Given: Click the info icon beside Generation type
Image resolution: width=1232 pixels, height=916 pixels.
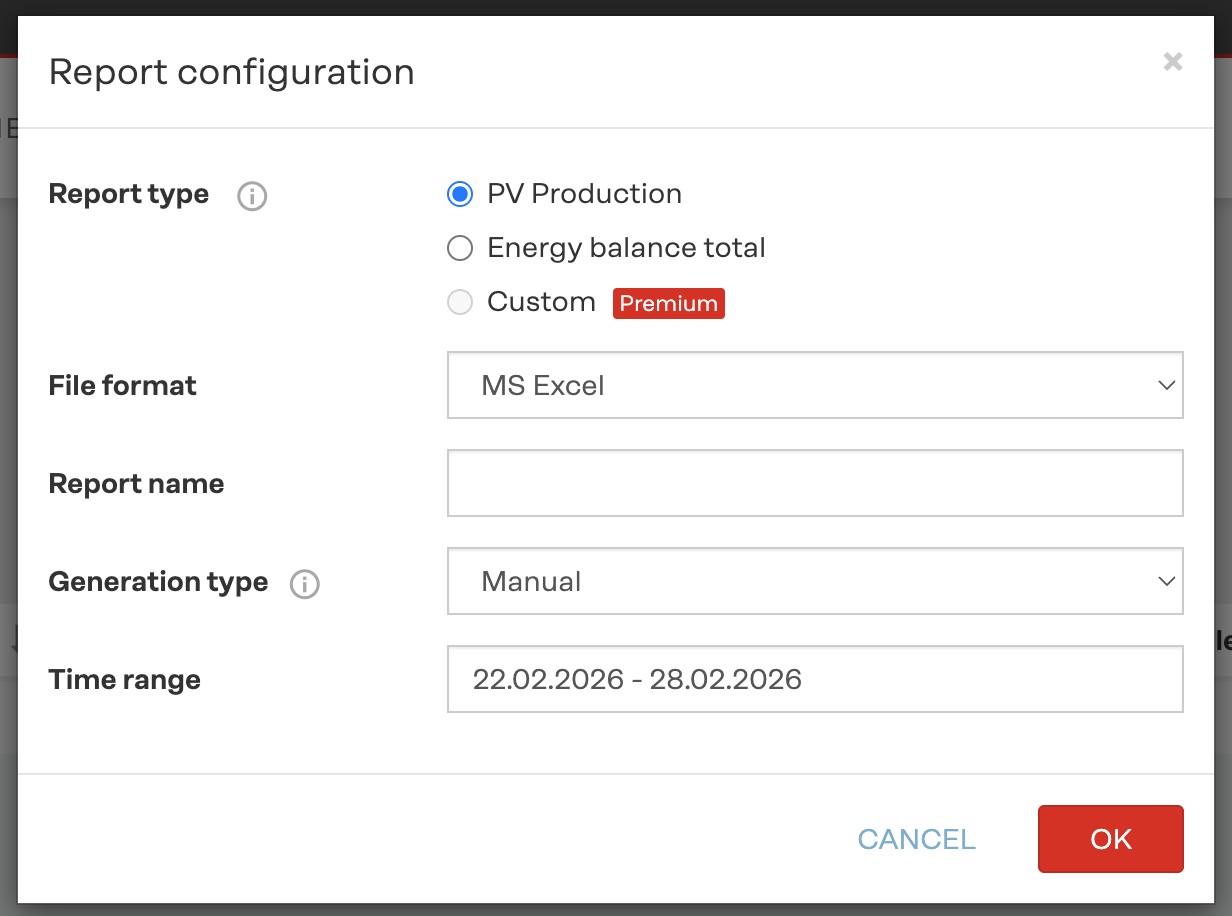Looking at the screenshot, I should coord(305,584).
